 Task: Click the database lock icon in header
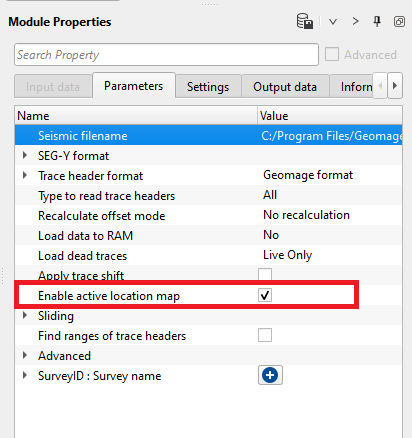click(x=305, y=21)
